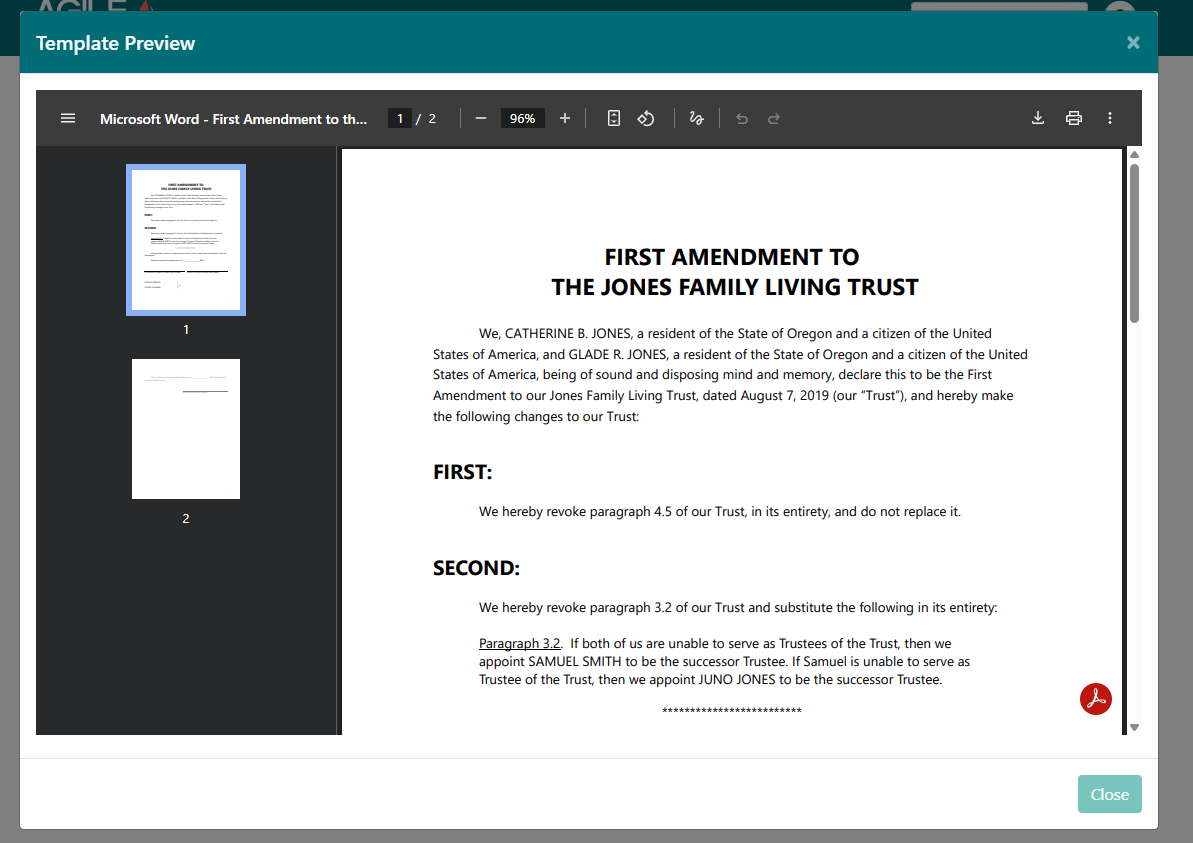Zoom in with the plus icon

point(565,118)
